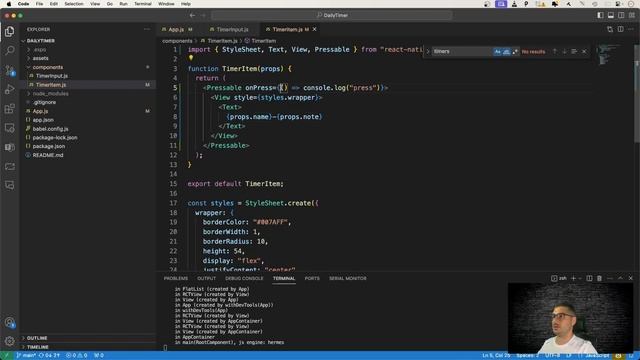Click Ln 5, Col 25 status item
The image size is (640, 360).
[496, 356]
